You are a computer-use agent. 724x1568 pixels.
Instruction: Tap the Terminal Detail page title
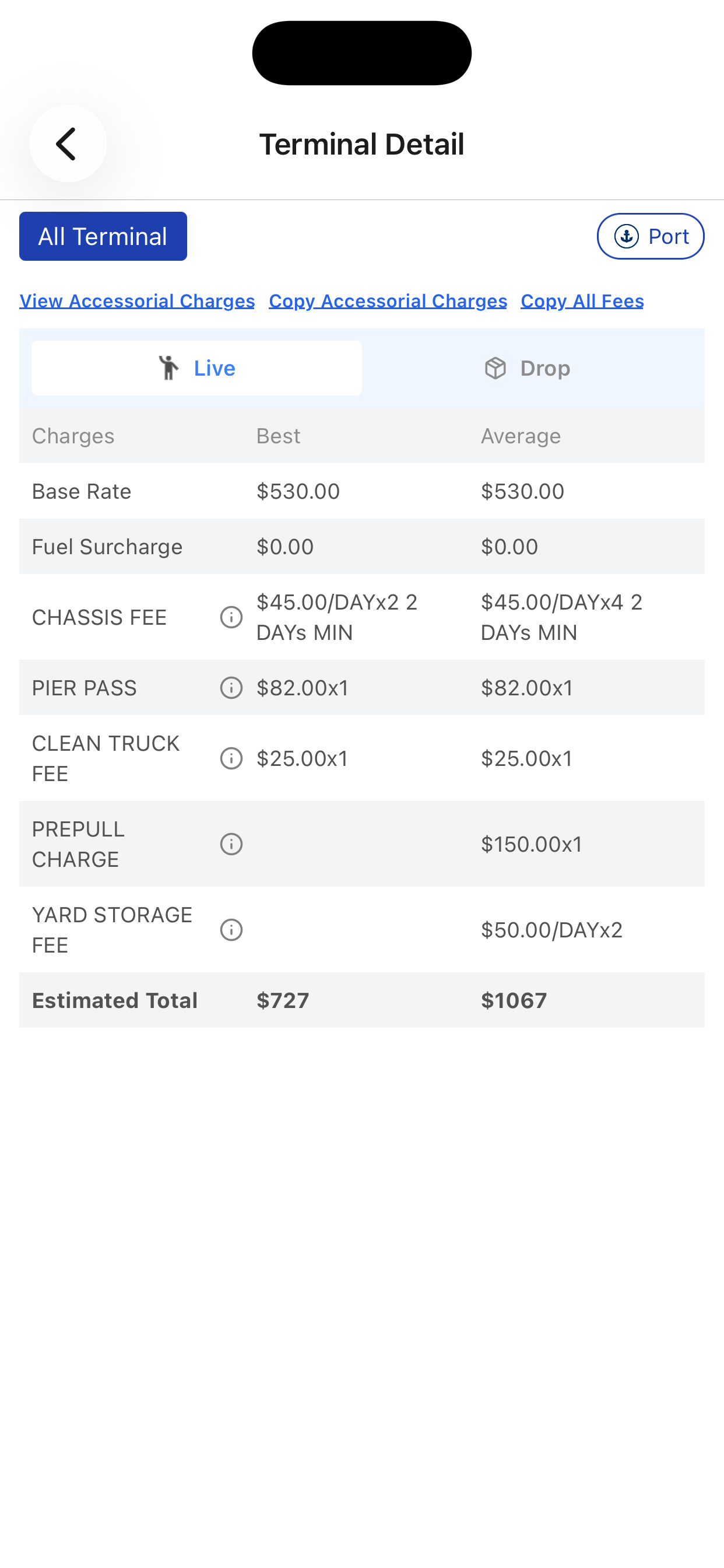click(x=362, y=144)
